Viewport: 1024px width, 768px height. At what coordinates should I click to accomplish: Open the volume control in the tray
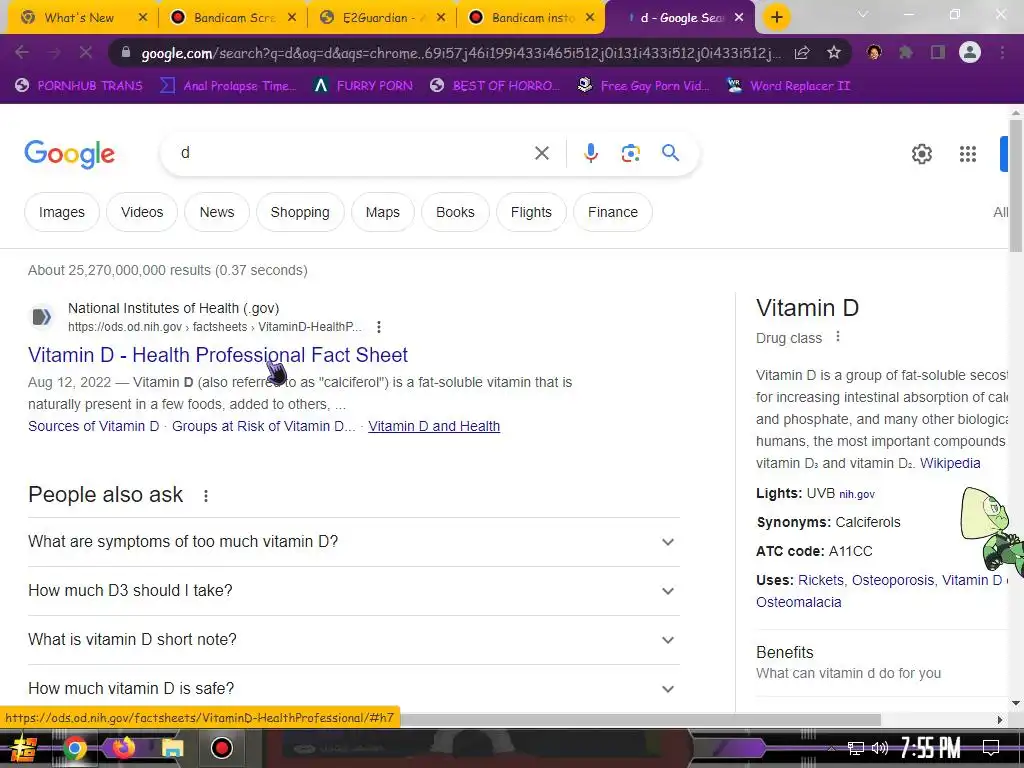click(x=880, y=748)
